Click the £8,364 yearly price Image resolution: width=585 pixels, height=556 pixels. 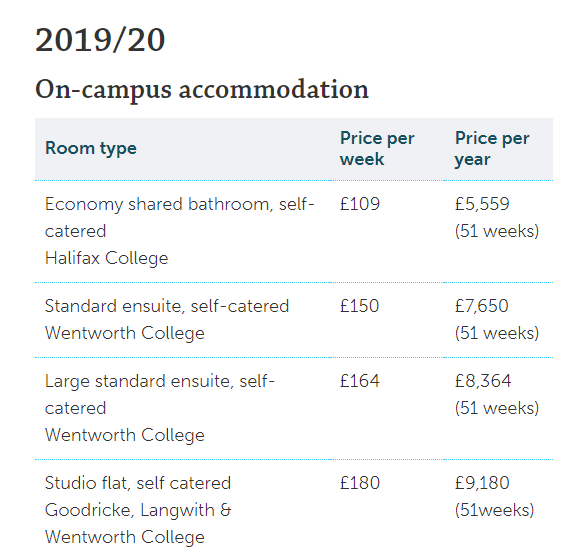[483, 381]
